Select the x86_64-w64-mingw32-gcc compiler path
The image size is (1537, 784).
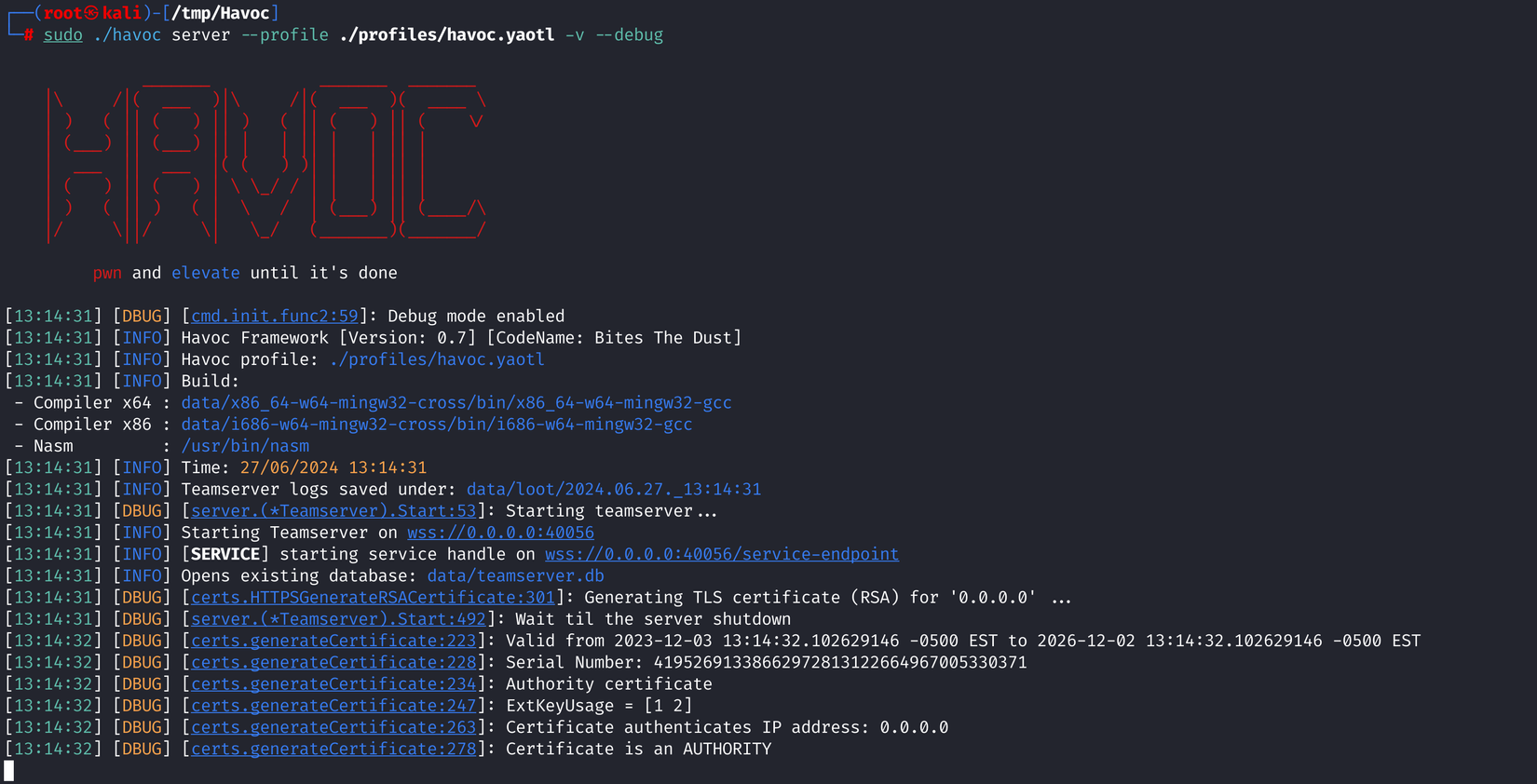click(x=456, y=403)
